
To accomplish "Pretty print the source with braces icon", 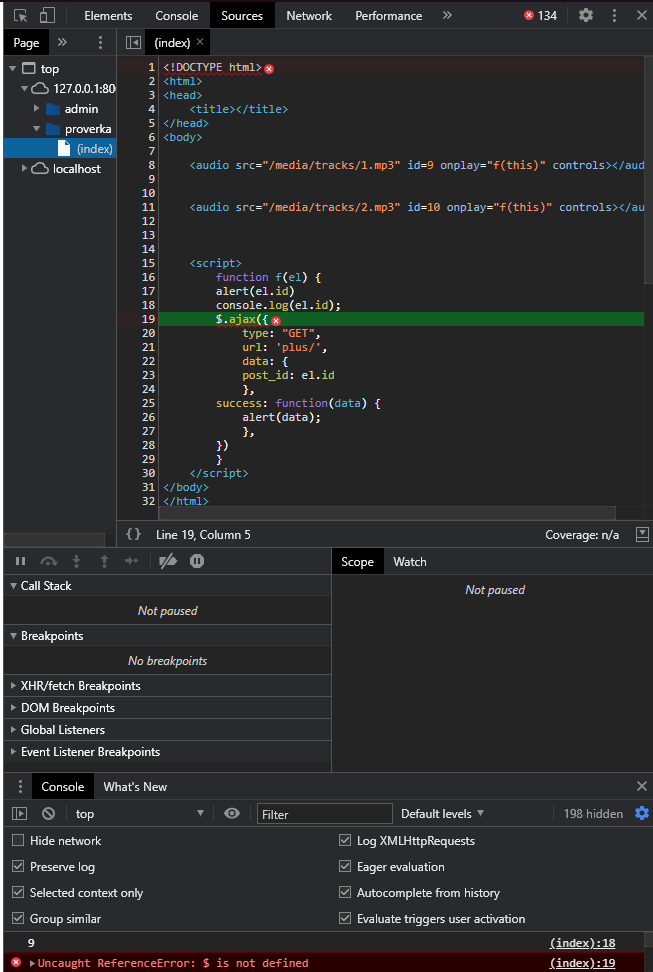I will tap(133, 534).
